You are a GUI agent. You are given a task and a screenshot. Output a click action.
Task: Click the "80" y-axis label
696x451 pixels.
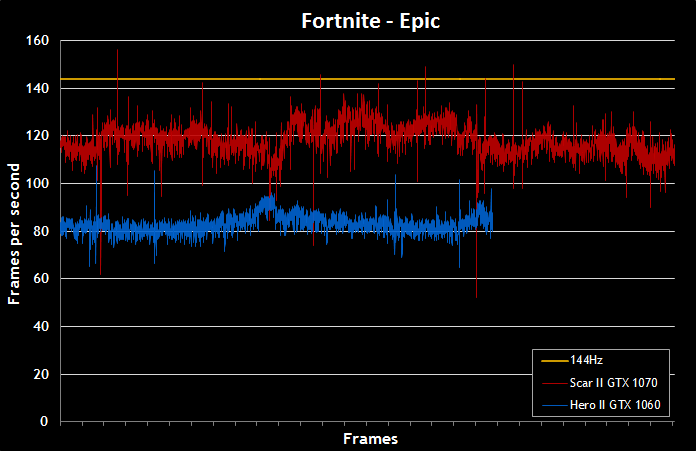click(41, 231)
